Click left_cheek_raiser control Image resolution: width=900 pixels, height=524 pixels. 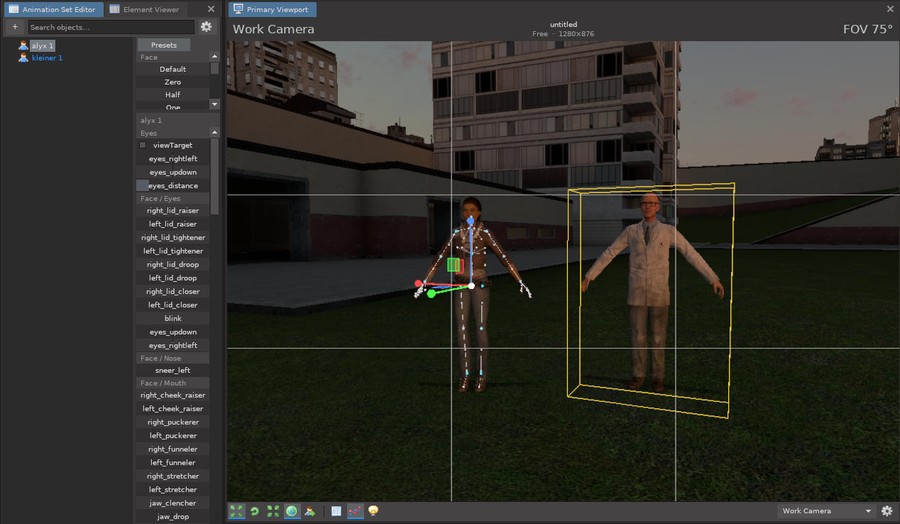point(173,409)
